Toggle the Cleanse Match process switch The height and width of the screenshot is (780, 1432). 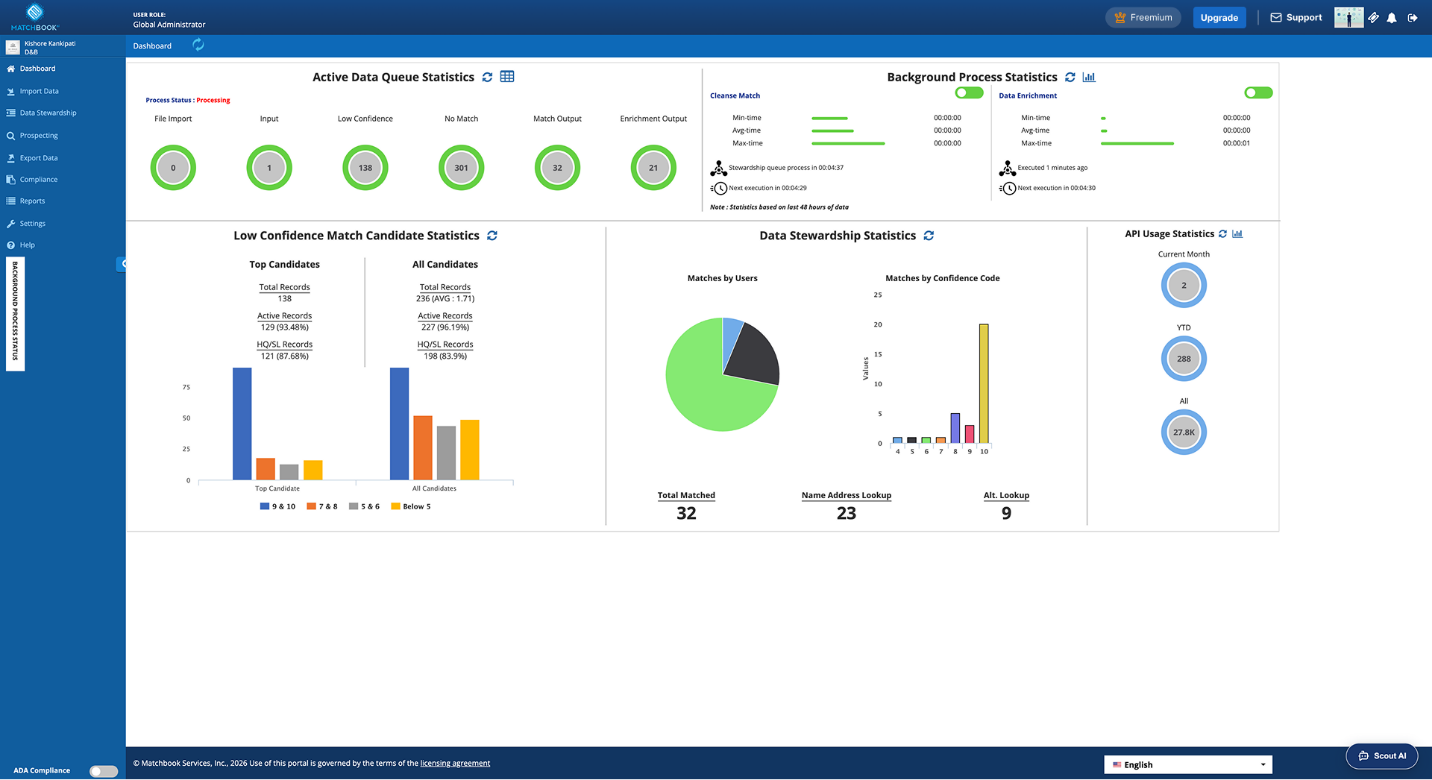(969, 93)
